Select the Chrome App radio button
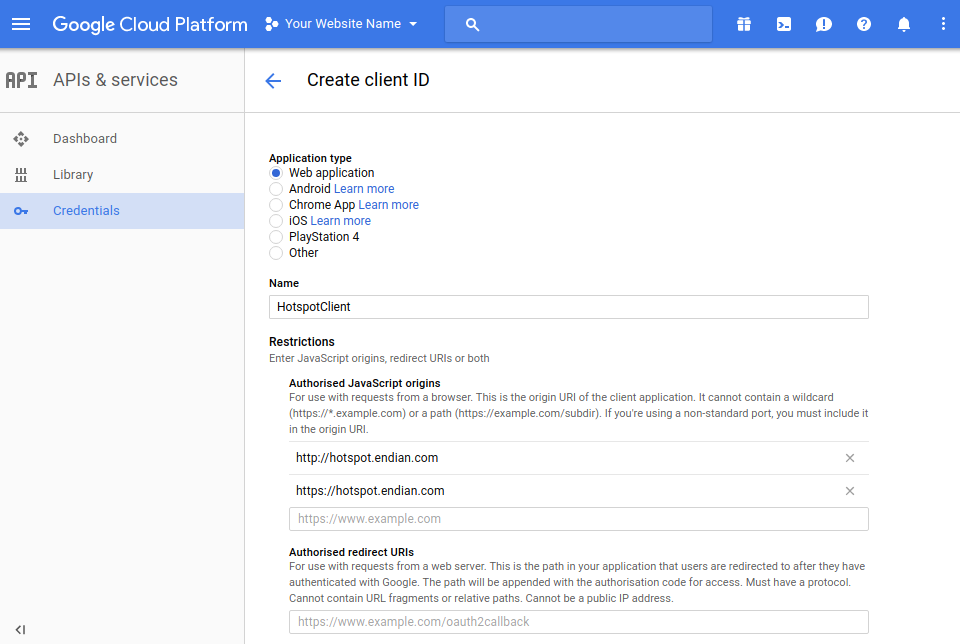This screenshot has height=644, width=960. (276, 204)
